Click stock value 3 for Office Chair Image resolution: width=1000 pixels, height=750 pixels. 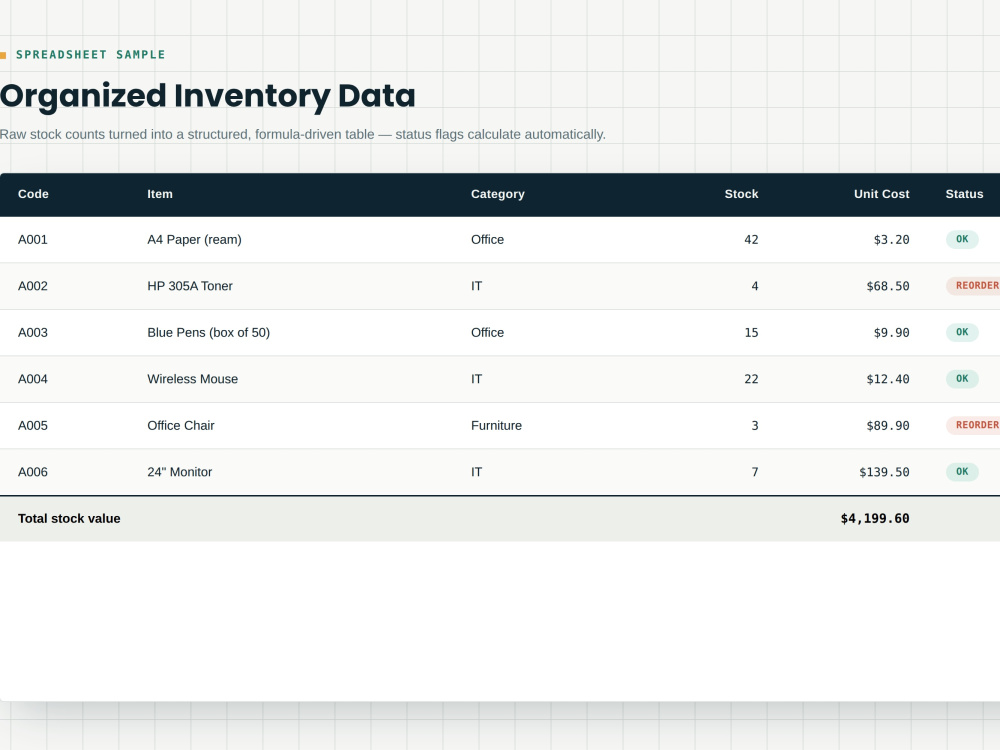point(755,426)
